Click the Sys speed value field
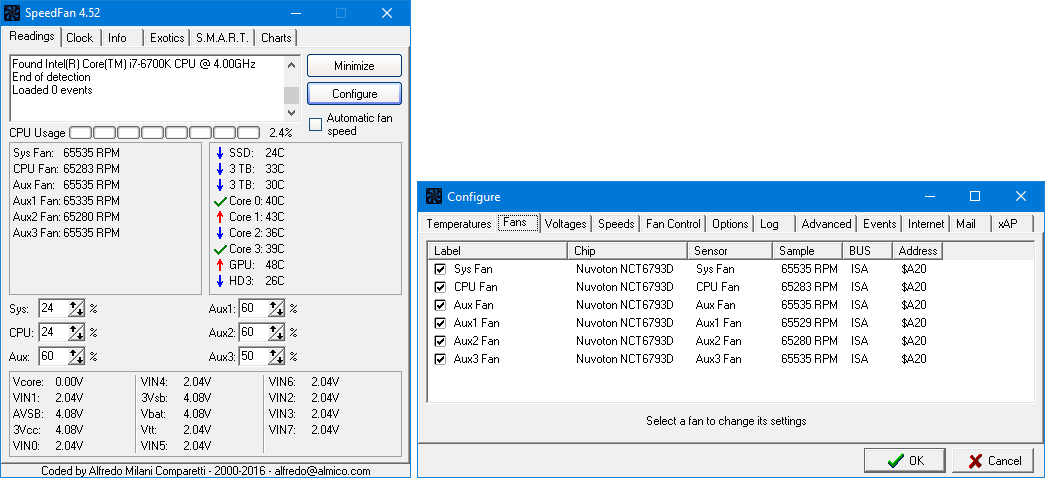Image resolution: width=1045 pixels, height=478 pixels. (53, 309)
